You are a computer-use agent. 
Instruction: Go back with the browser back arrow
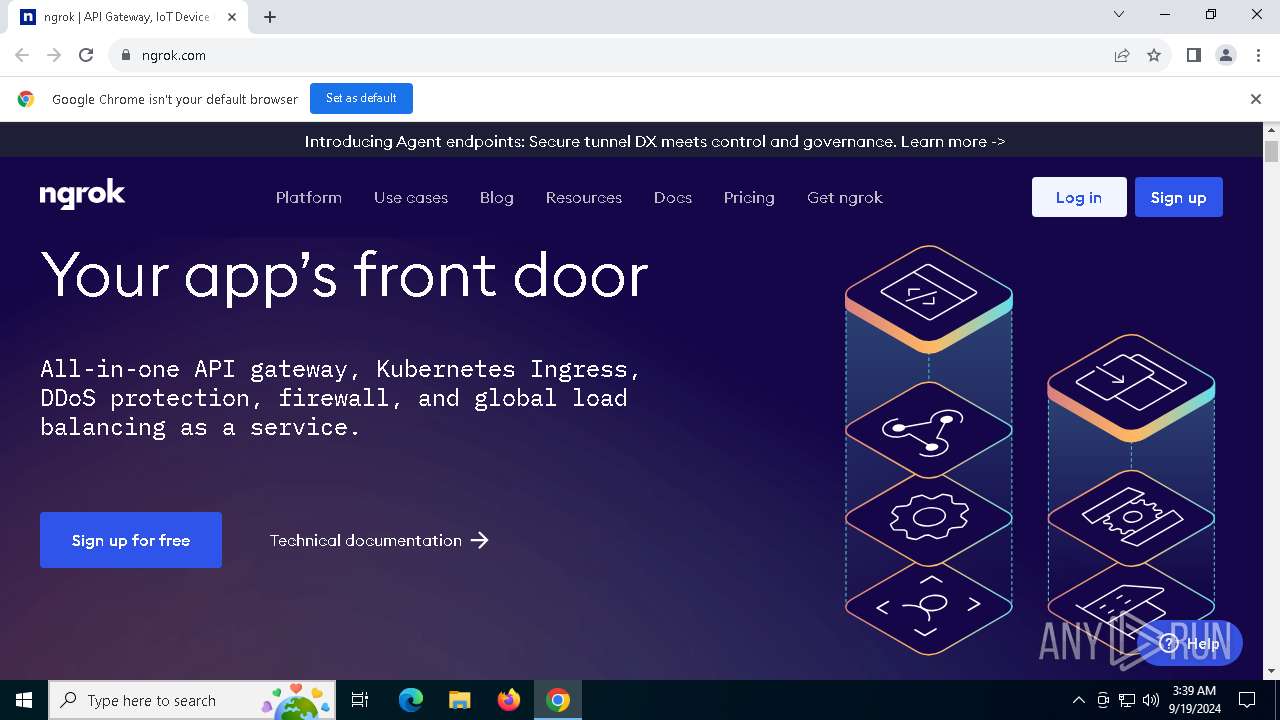[22, 55]
